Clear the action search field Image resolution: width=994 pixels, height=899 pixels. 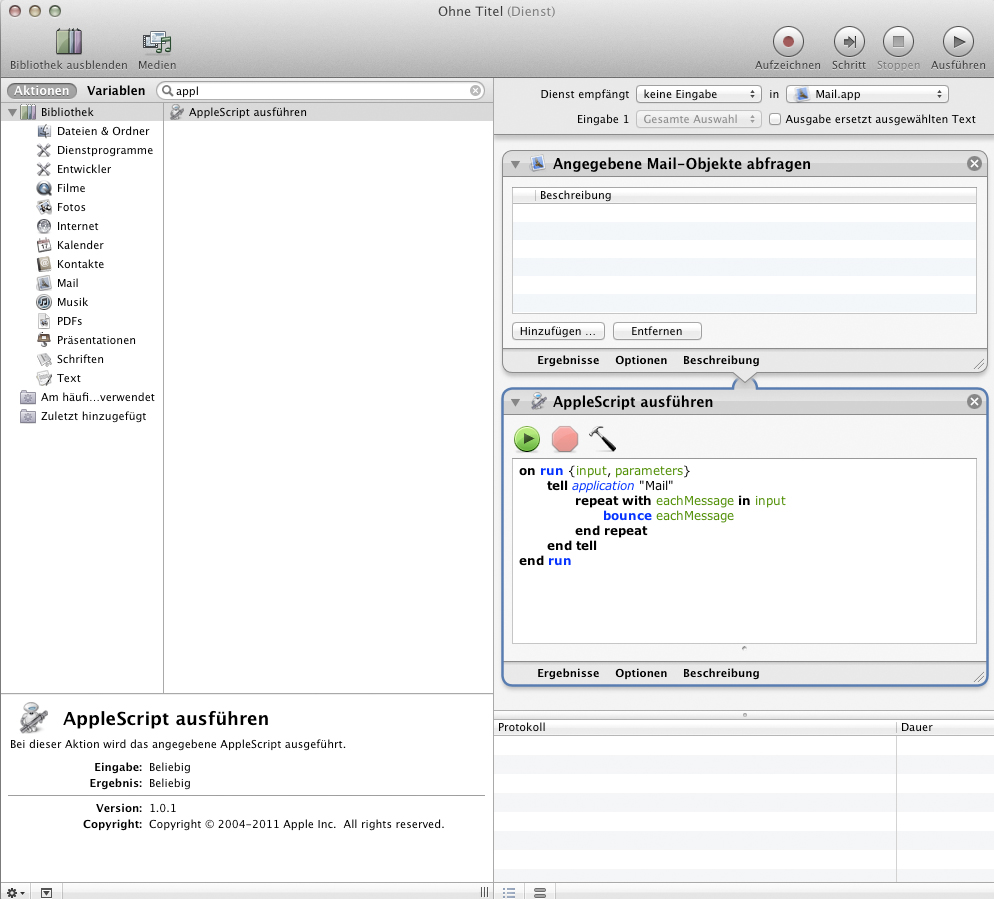[475, 91]
